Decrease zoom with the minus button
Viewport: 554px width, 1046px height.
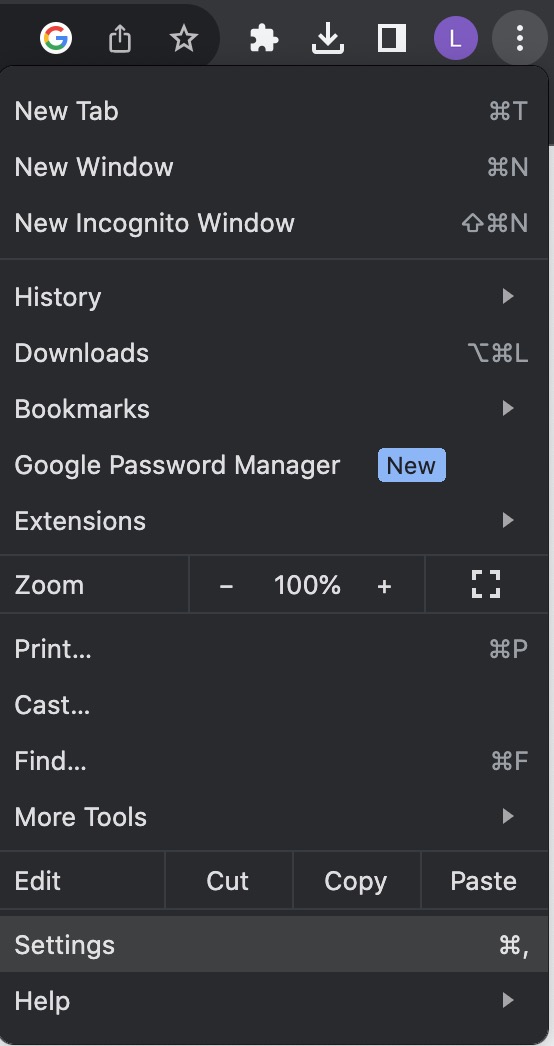[226, 585]
